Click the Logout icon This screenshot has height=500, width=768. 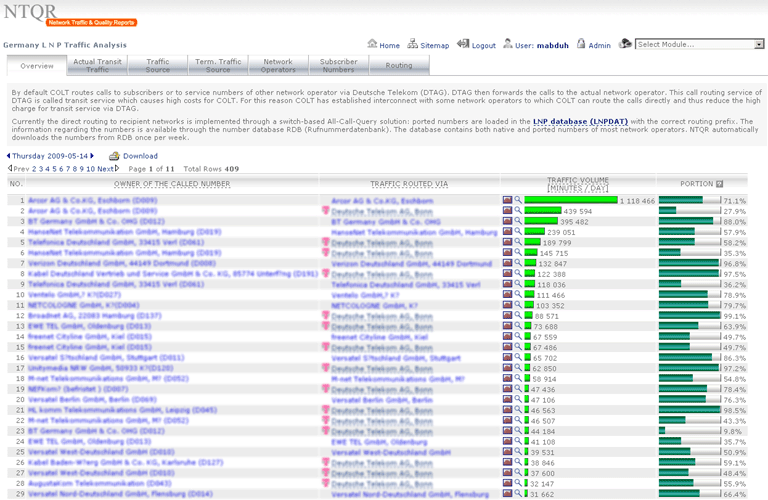[x=462, y=45]
